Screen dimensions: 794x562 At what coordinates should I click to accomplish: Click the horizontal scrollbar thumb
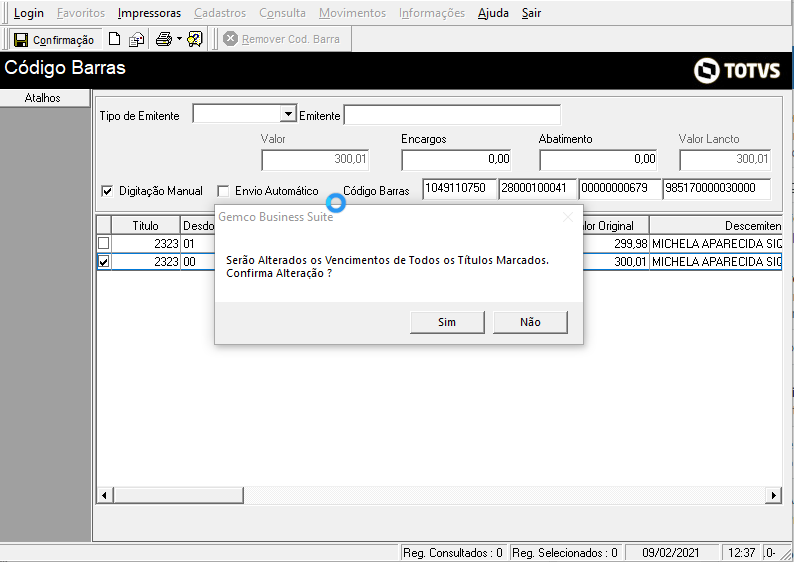click(x=178, y=495)
